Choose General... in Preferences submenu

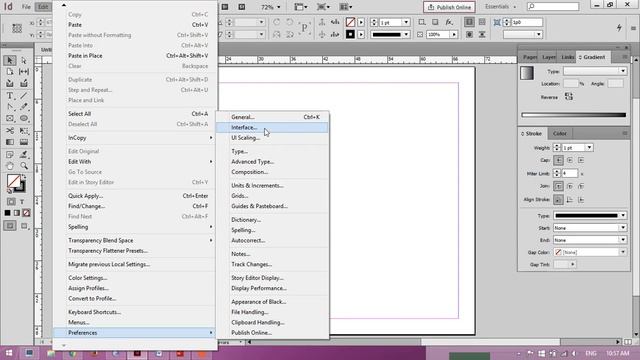[272, 117]
